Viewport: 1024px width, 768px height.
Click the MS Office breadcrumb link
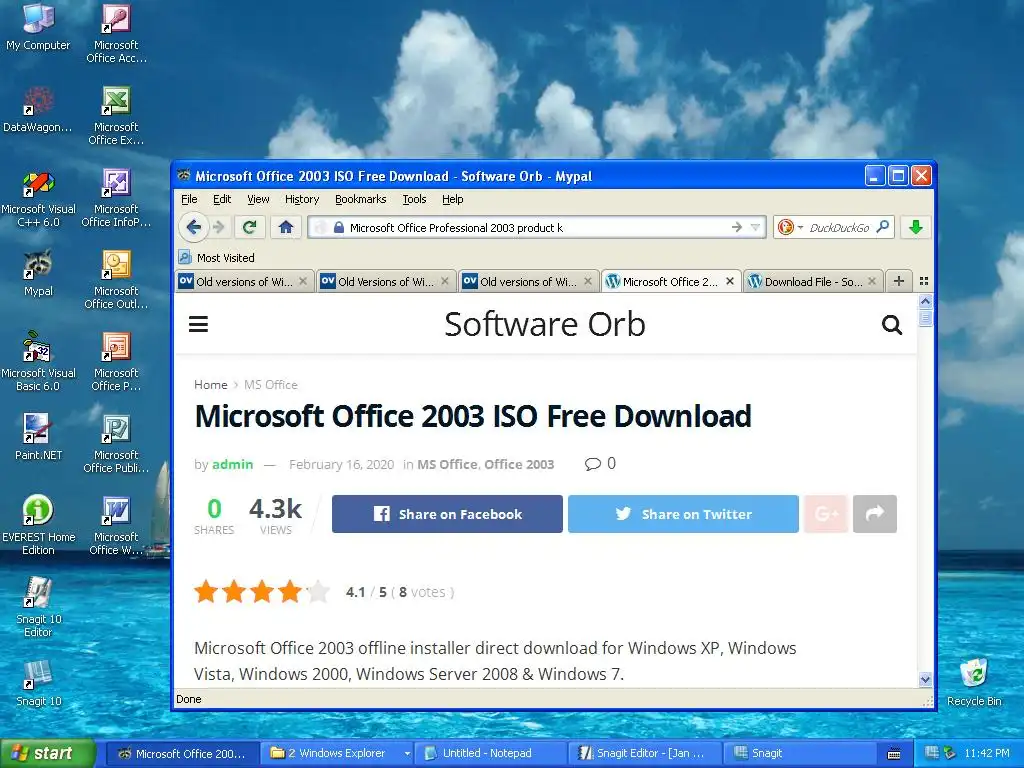(270, 385)
